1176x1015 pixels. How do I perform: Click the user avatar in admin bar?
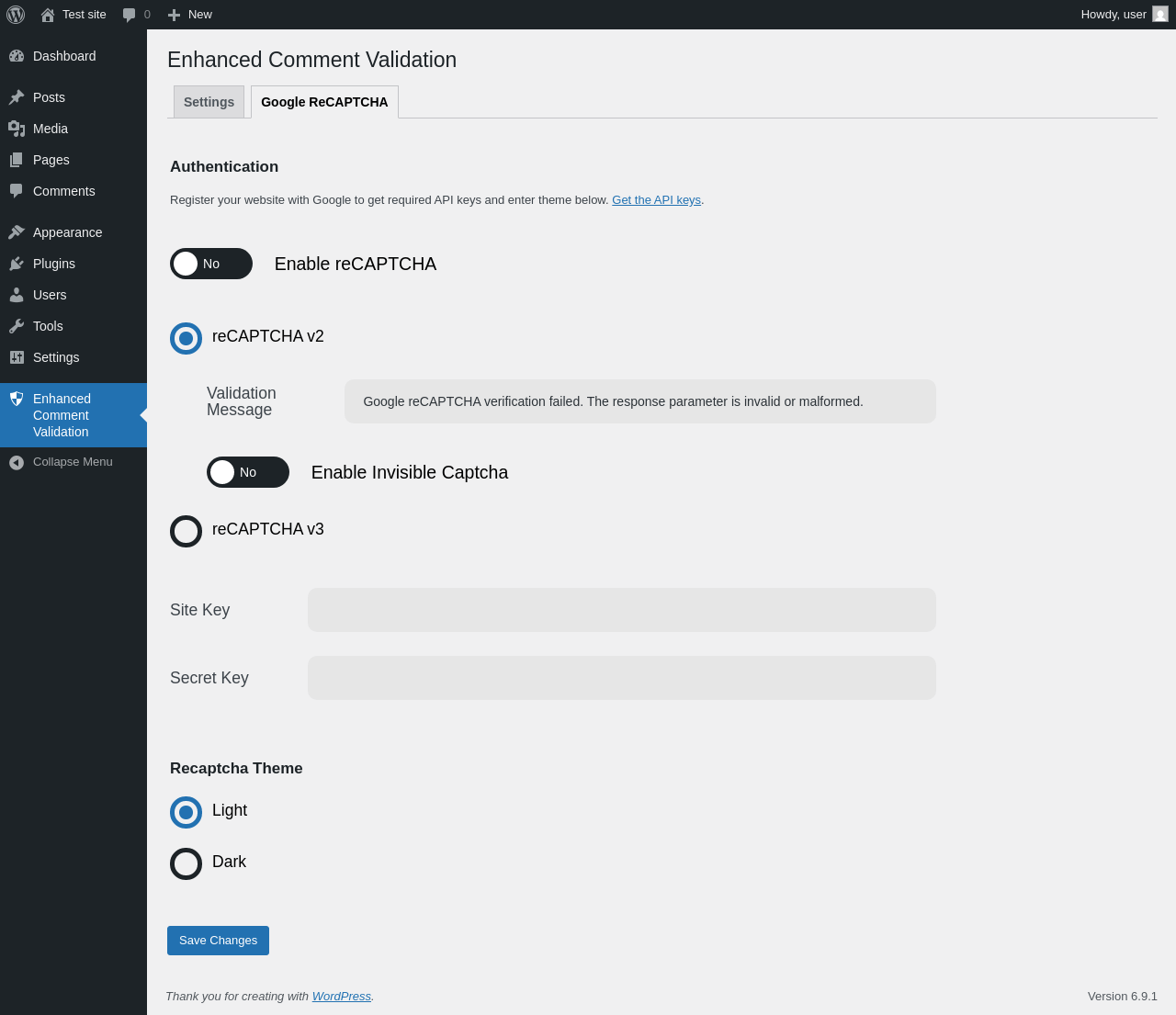click(x=1160, y=15)
